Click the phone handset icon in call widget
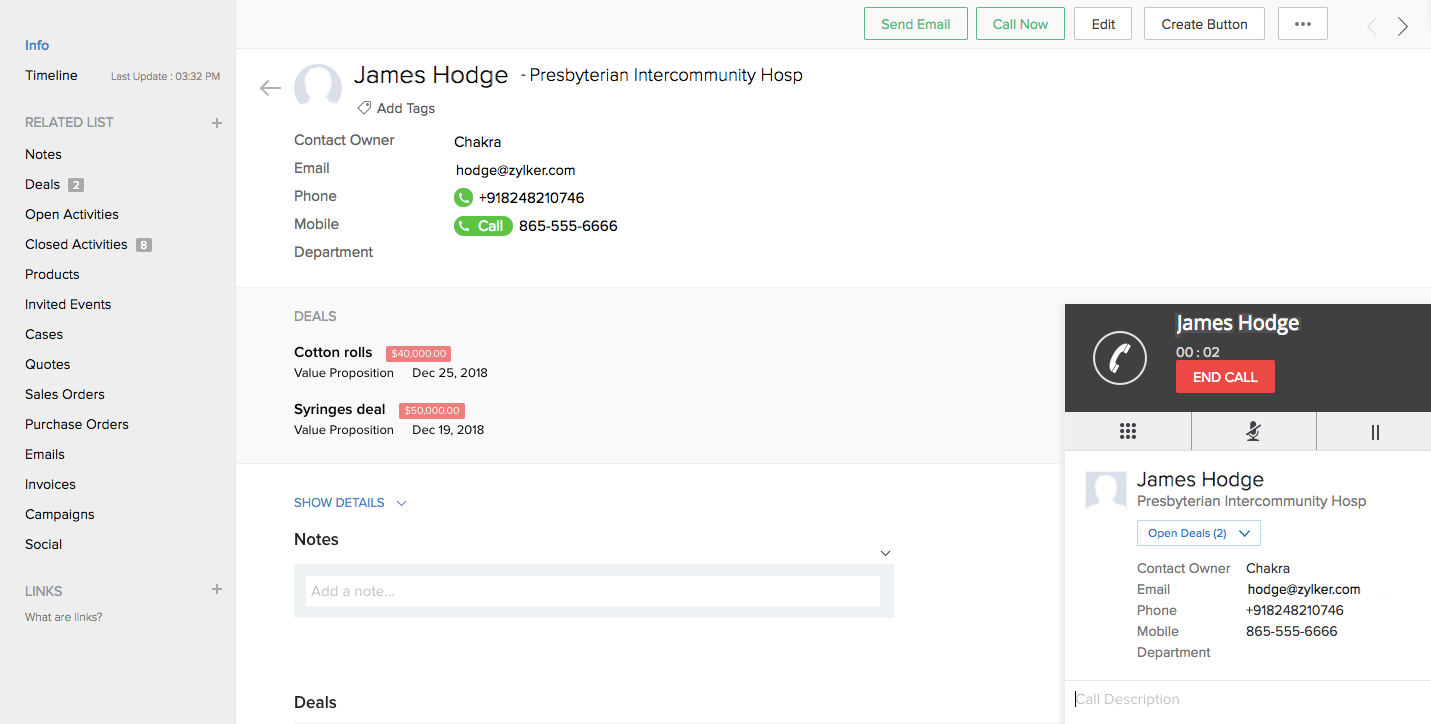Screen dimensions: 1431x724 pos(1120,357)
